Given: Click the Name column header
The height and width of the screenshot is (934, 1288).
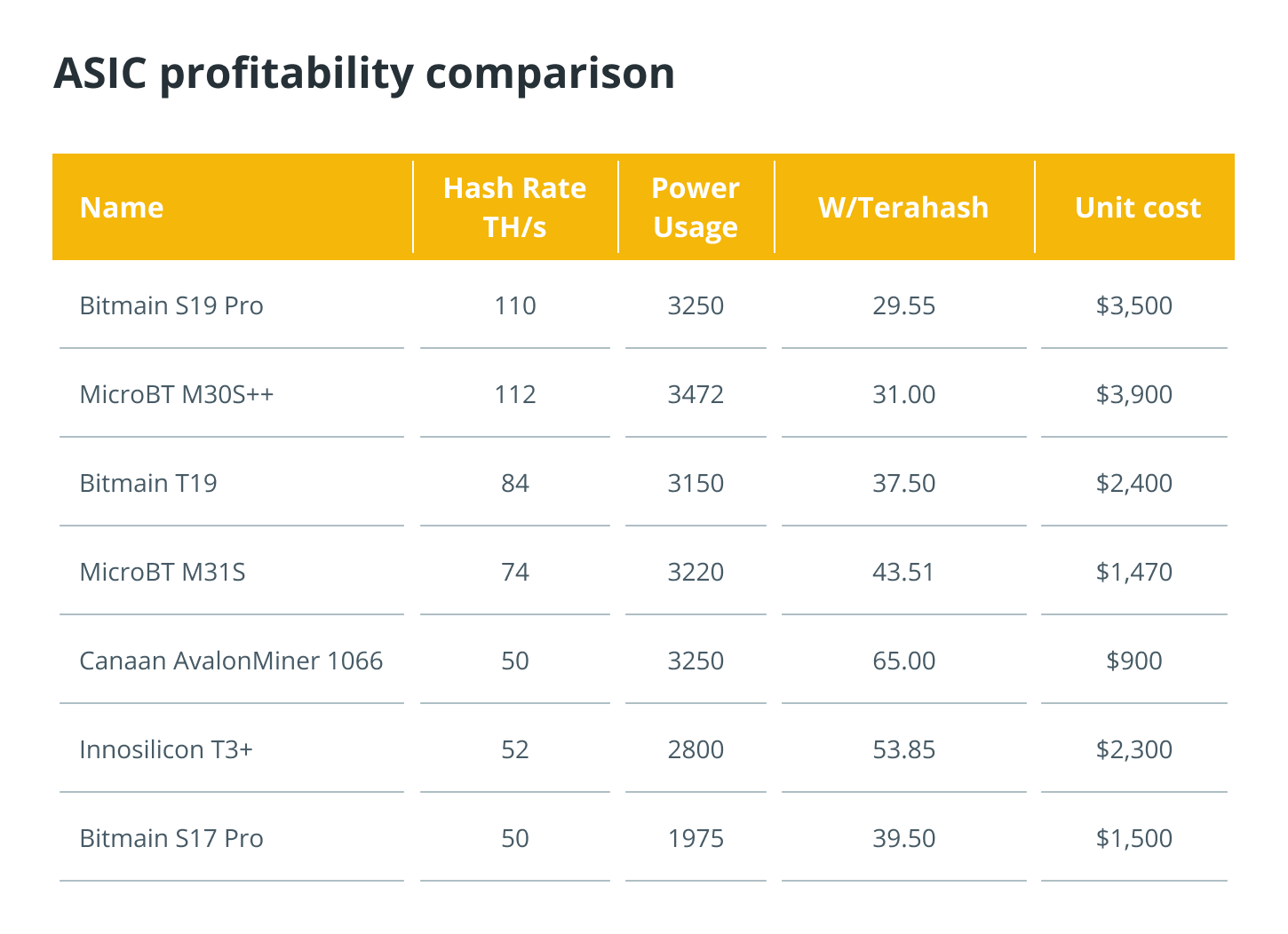Looking at the screenshot, I should [122, 208].
